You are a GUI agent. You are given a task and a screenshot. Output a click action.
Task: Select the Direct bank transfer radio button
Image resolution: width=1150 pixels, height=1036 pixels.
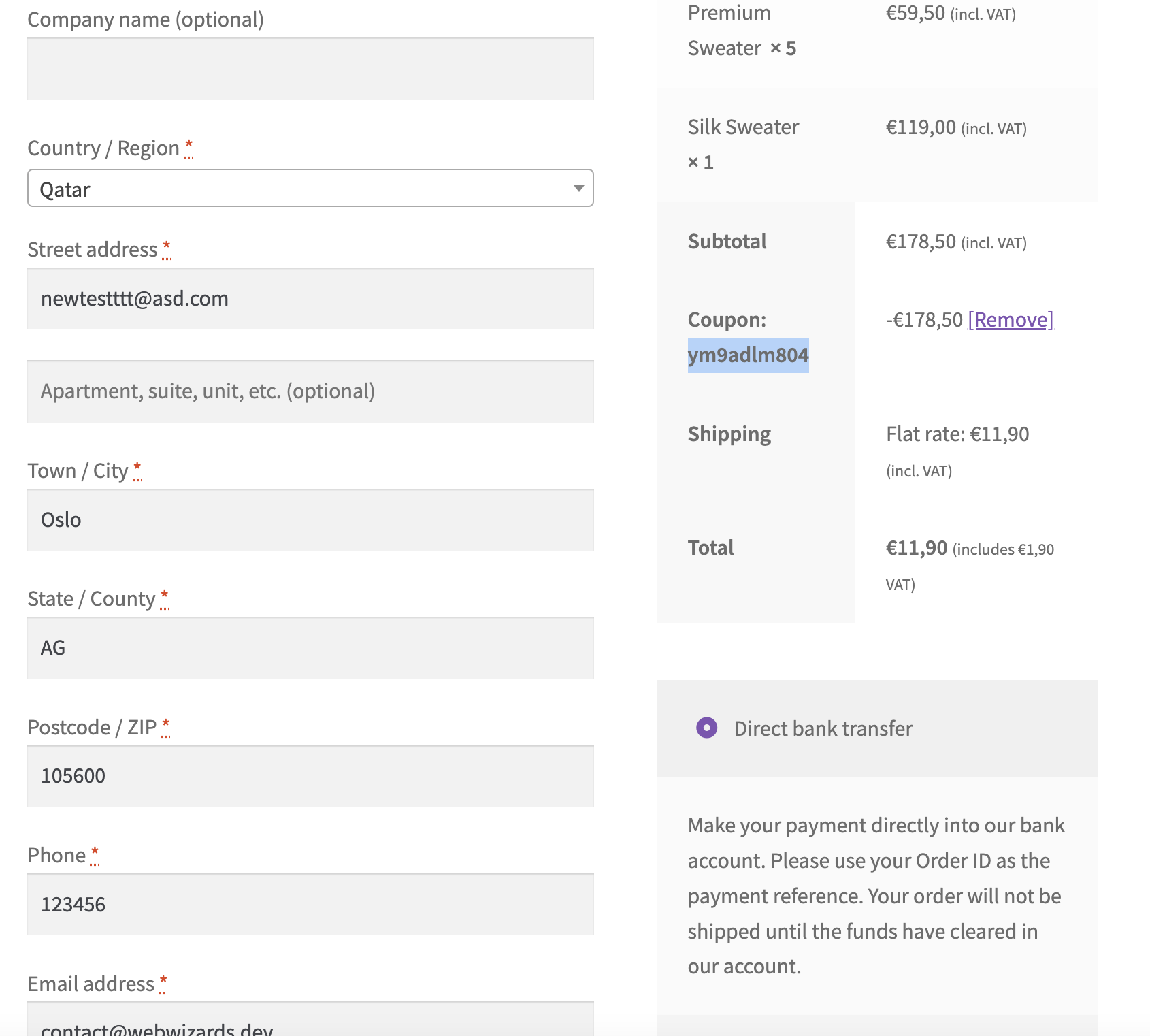706,728
